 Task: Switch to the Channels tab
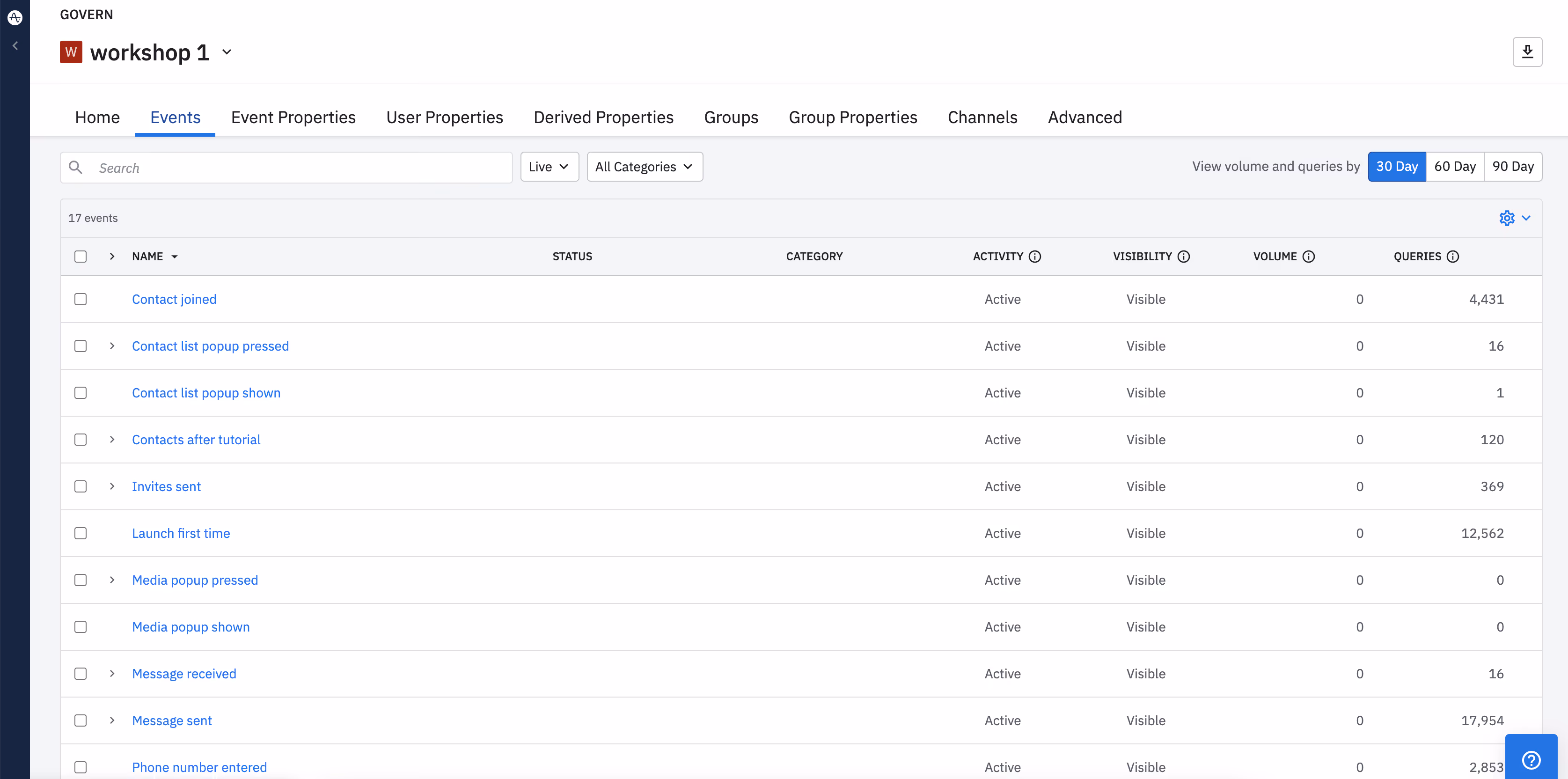[982, 117]
